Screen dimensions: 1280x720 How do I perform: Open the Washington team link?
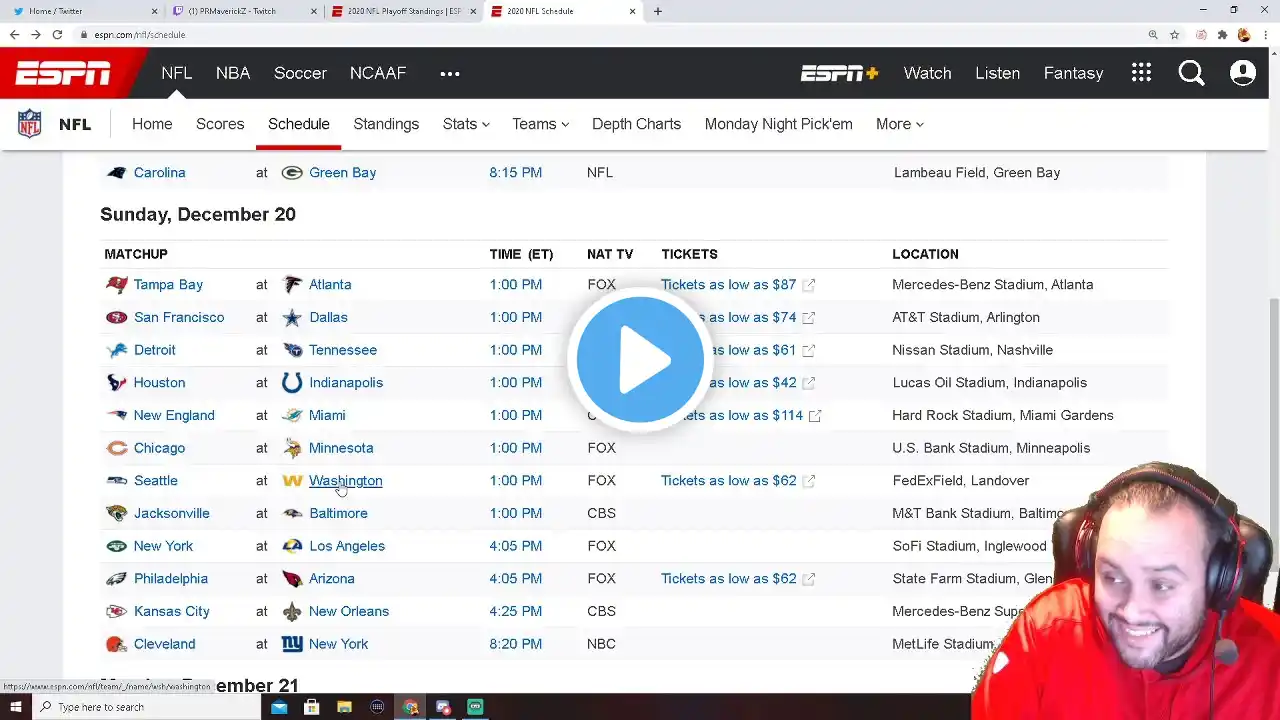345,481
